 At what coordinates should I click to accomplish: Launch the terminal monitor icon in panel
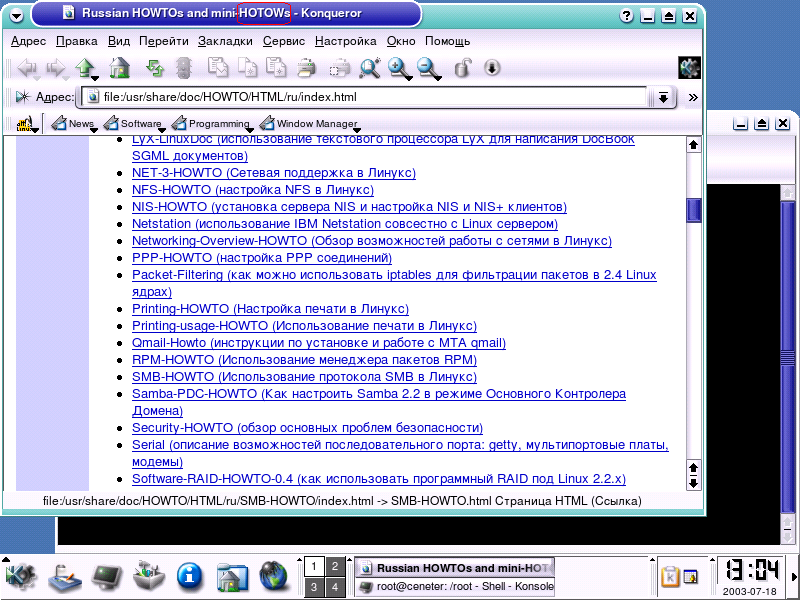107,577
